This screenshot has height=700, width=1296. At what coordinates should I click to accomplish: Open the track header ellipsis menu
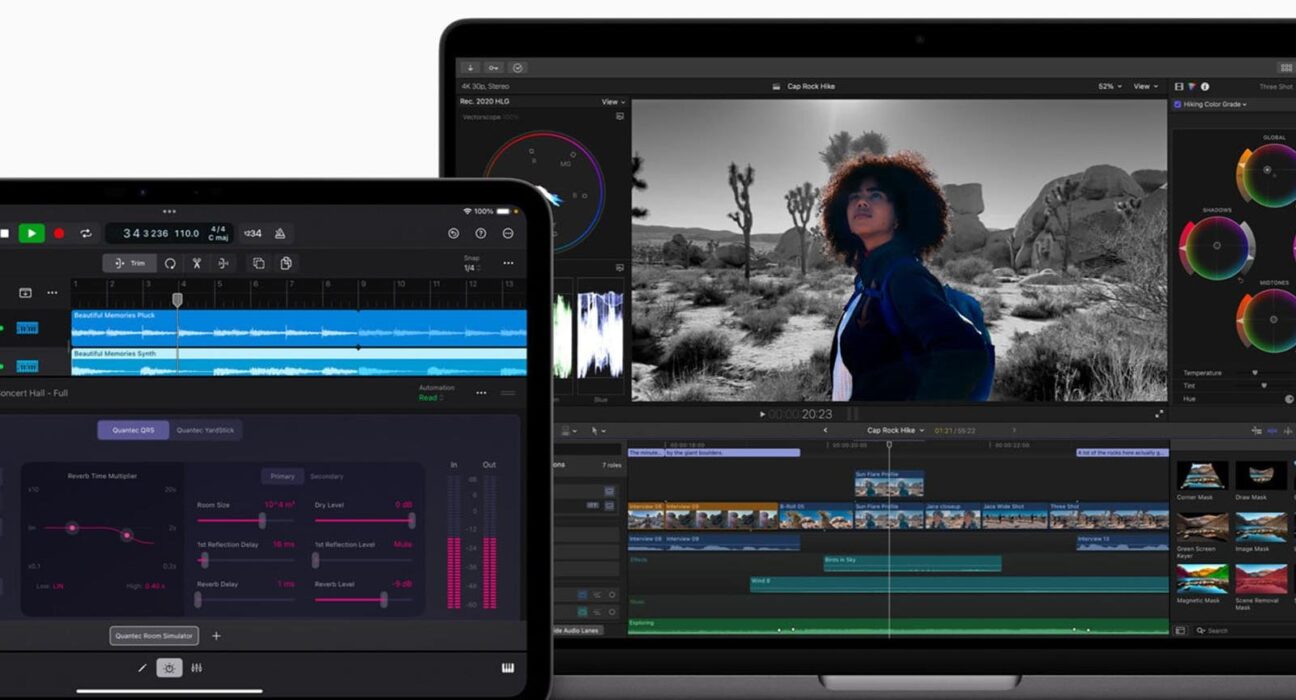pyautogui.click(x=52, y=293)
